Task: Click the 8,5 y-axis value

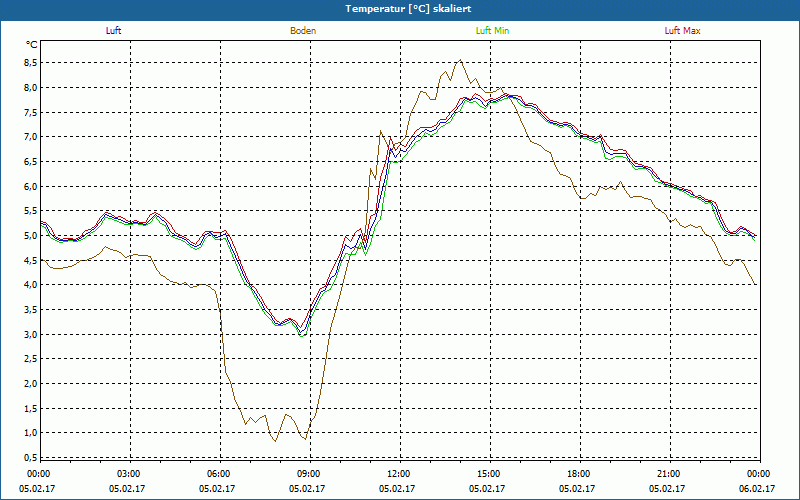Action: pos(30,63)
